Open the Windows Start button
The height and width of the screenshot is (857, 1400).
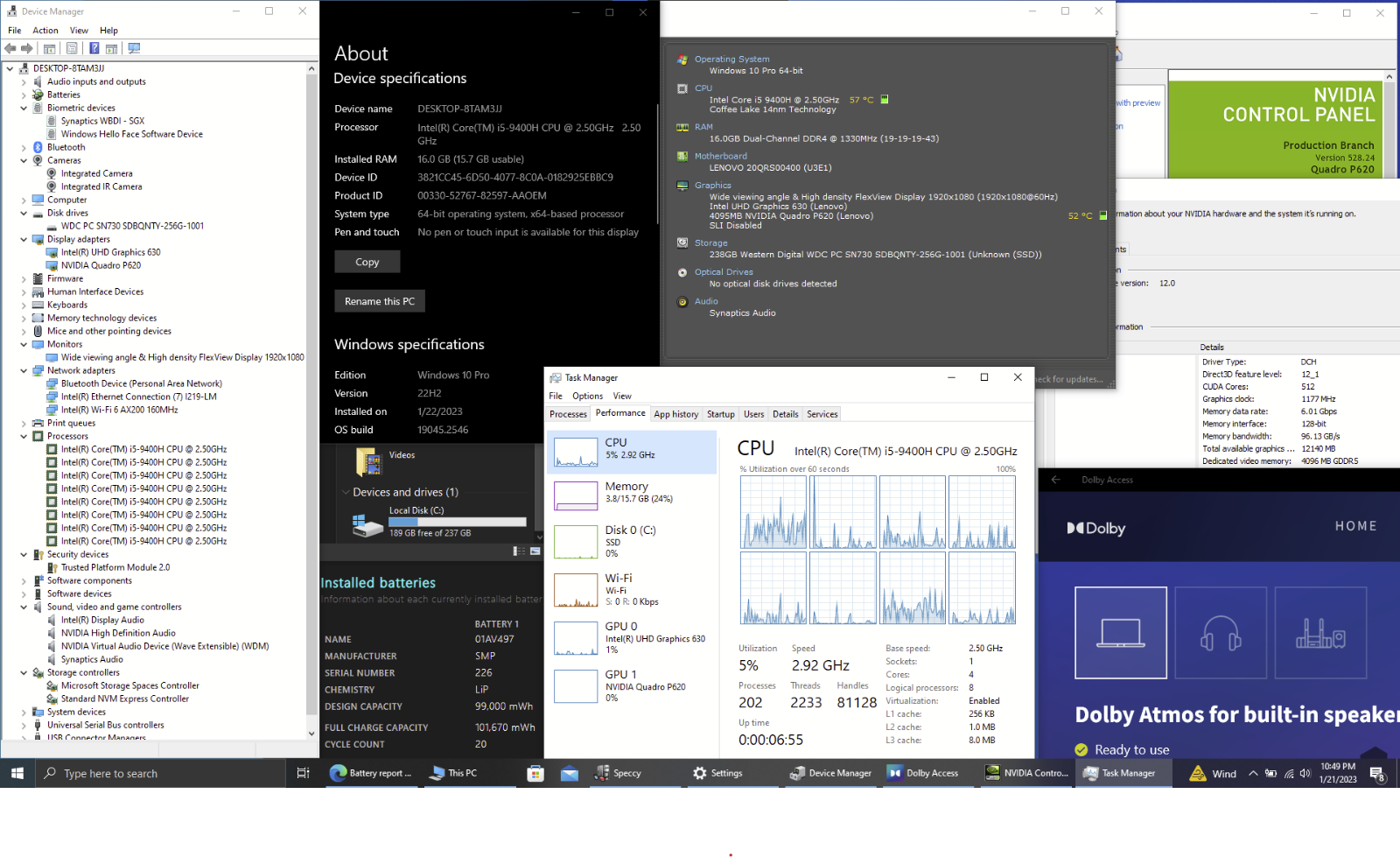[17, 773]
